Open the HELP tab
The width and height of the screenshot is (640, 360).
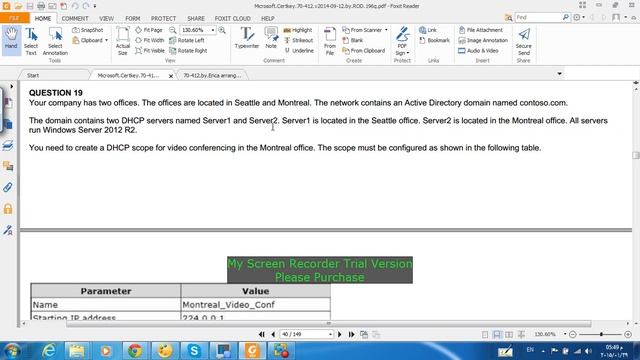pos(267,18)
